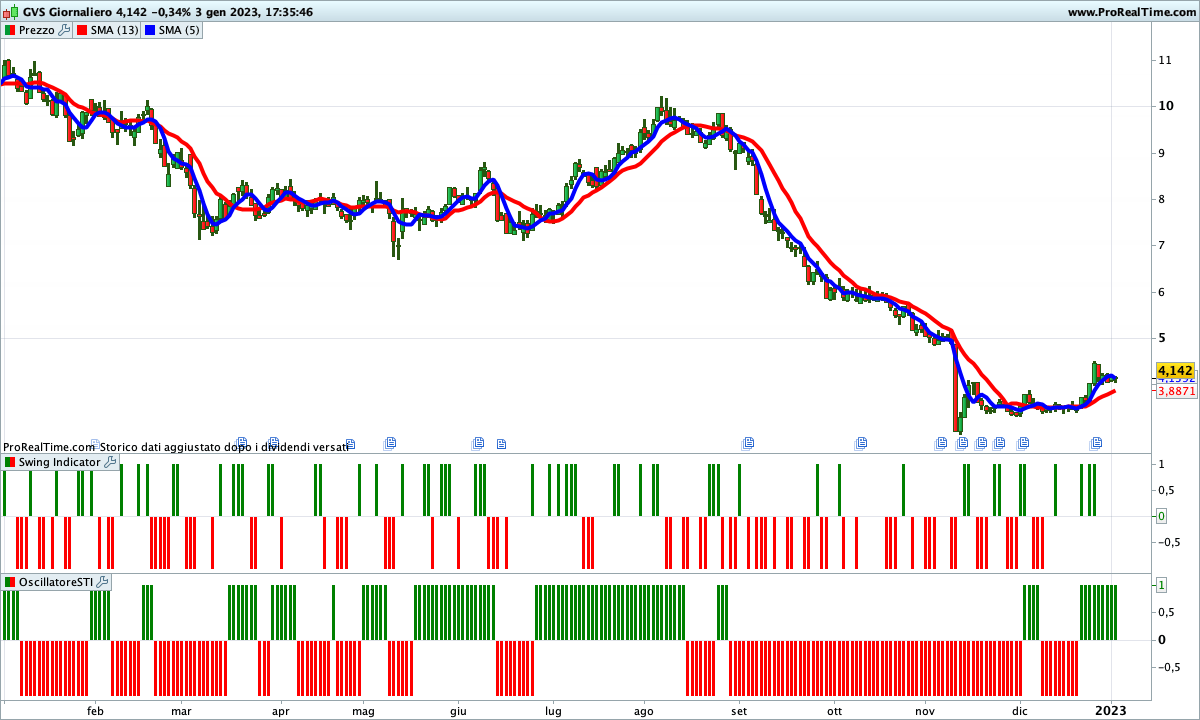Click the red-green icon beside Swing Indicator
Viewport: 1200px width, 720px height.
click(10, 462)
